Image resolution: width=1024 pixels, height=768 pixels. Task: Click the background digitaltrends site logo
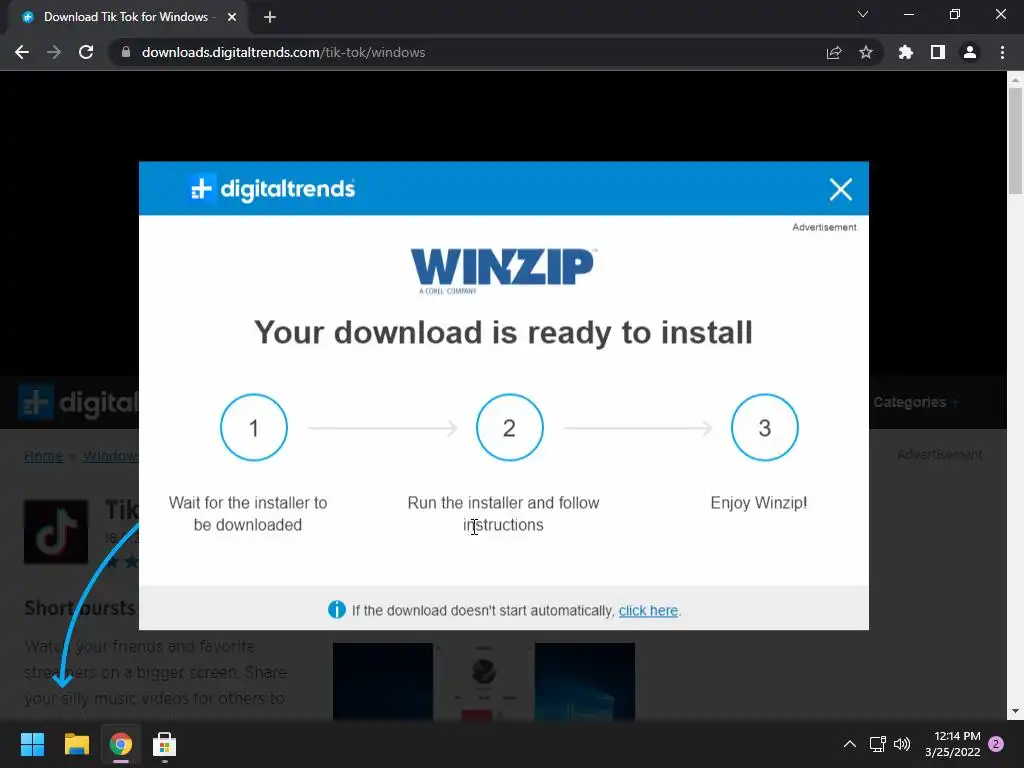(x=78, y=402)
